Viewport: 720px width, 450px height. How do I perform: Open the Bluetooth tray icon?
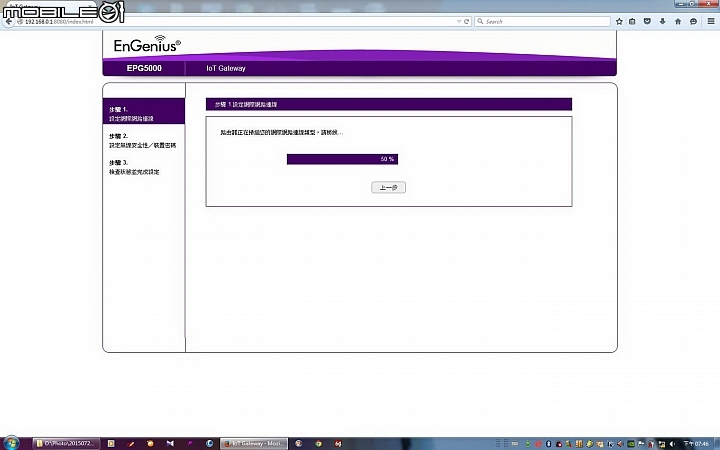tap(548, 444)
